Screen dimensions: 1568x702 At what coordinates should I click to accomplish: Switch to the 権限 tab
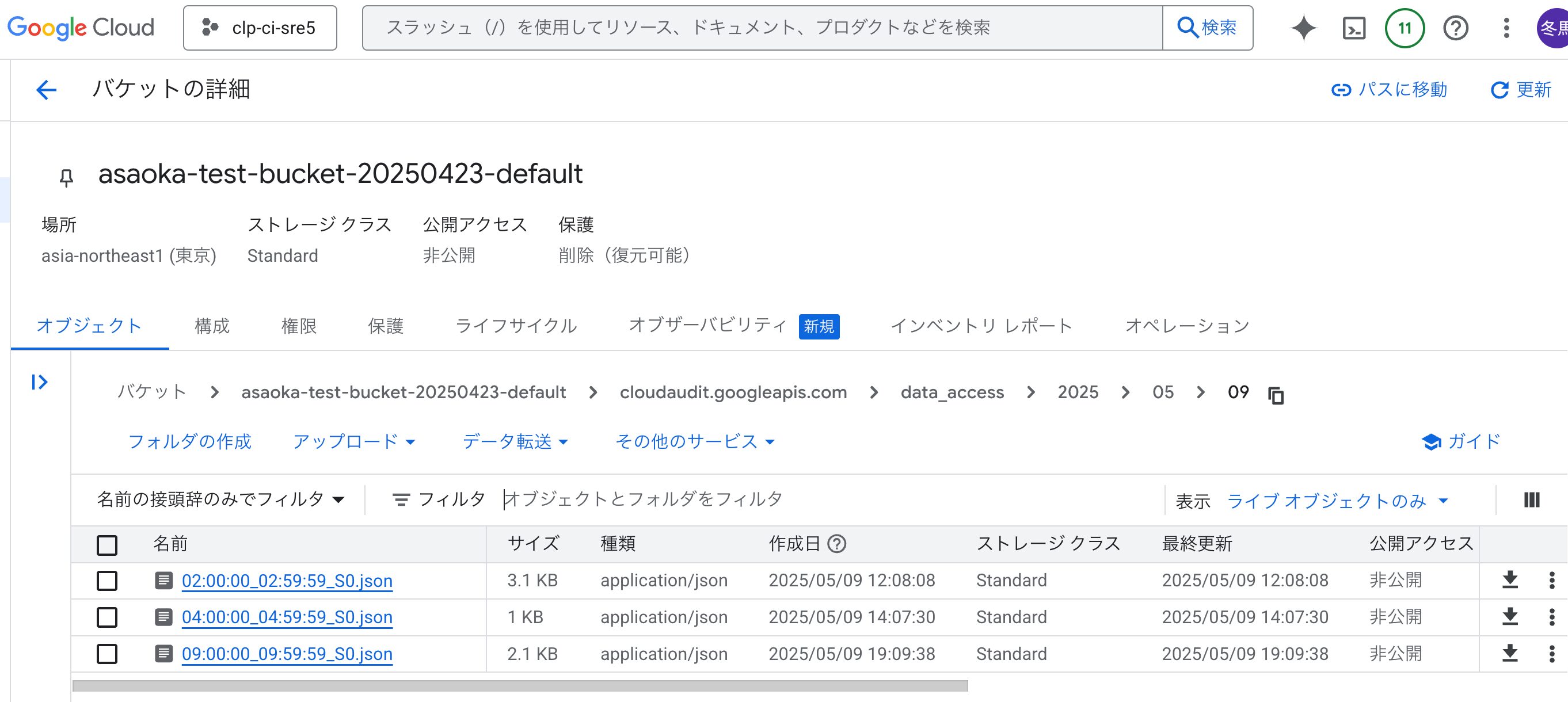(x=299, y=326)
